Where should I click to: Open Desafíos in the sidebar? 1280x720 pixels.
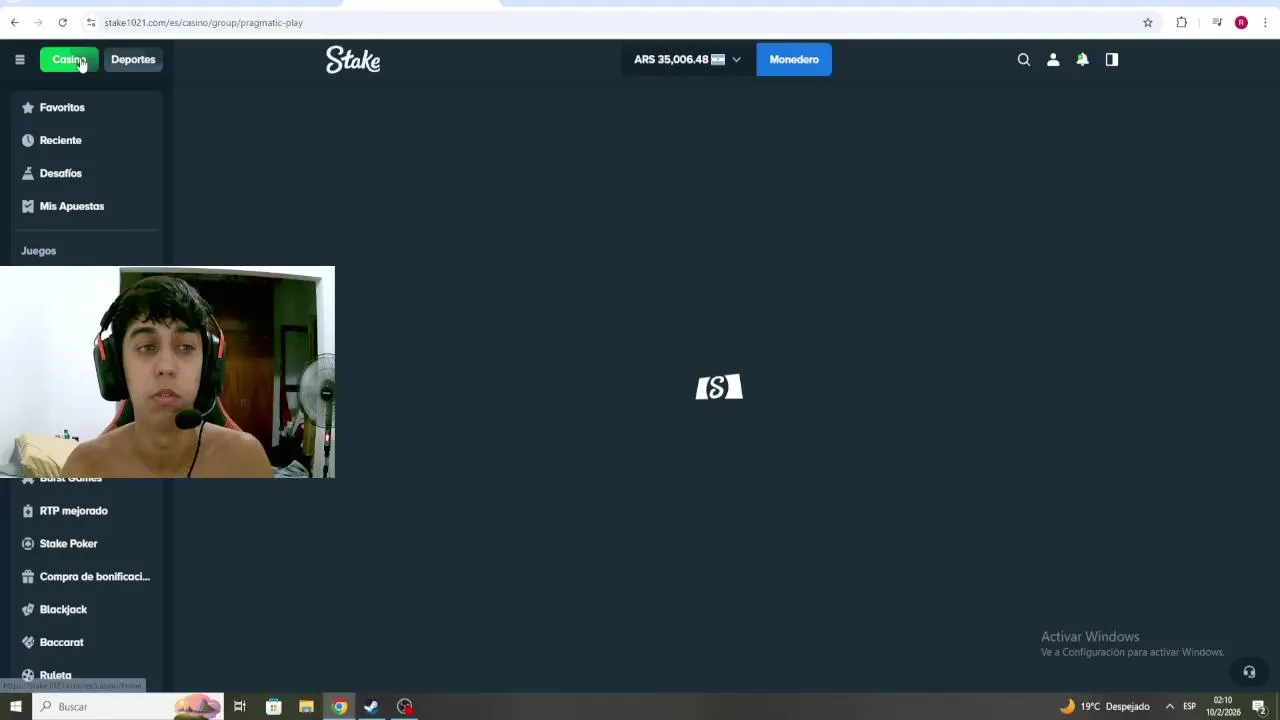point(87,173)
